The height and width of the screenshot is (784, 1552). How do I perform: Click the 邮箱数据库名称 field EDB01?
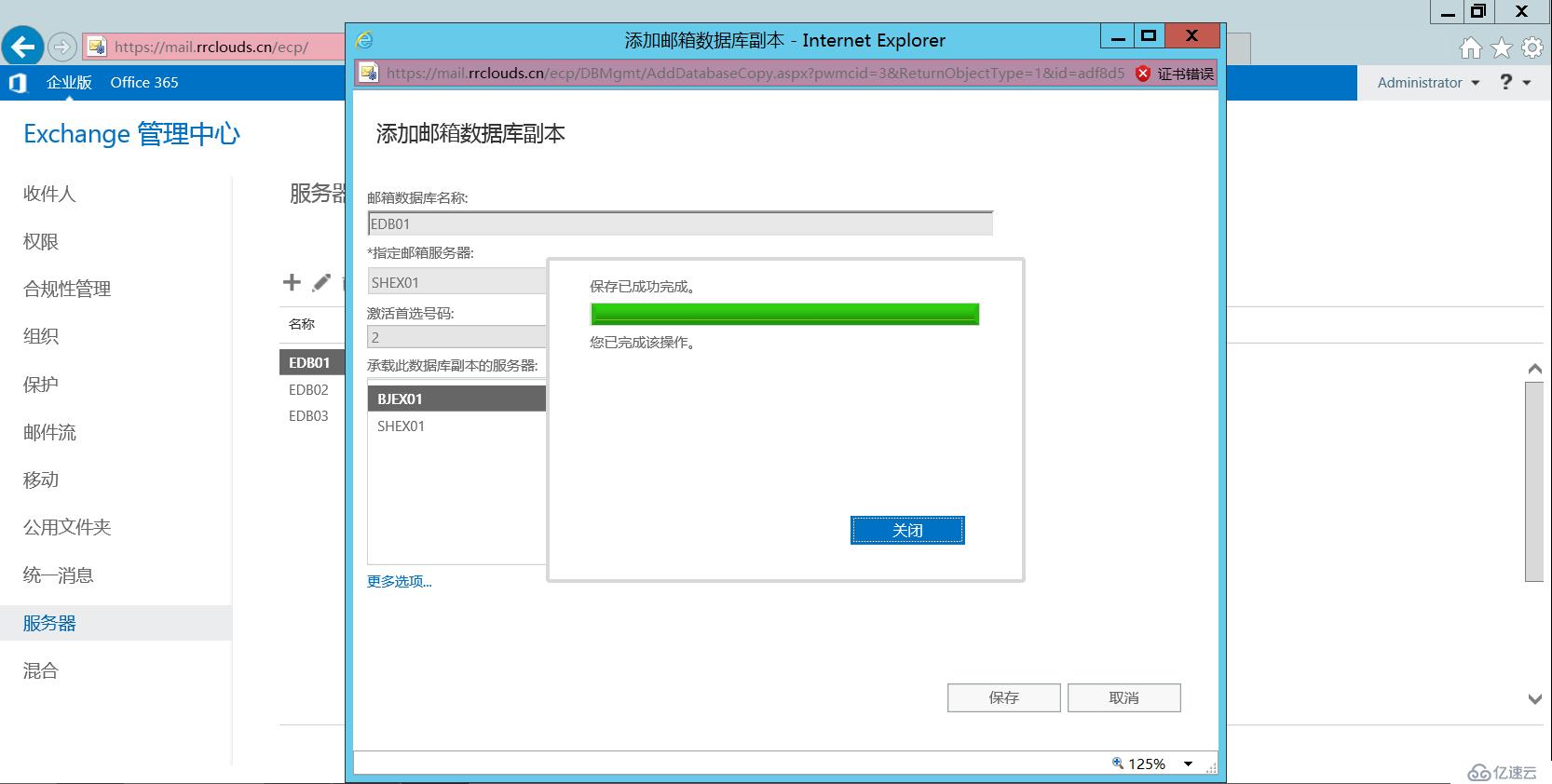(x=680, y=223)
